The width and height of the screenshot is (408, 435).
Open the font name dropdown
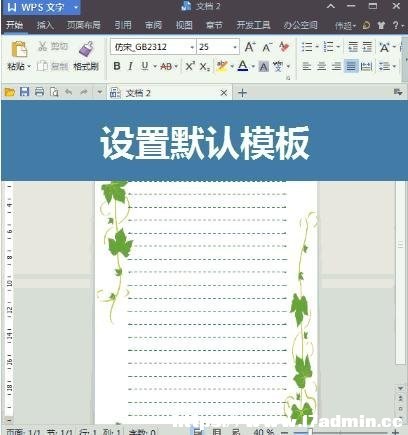click(192, 47)
